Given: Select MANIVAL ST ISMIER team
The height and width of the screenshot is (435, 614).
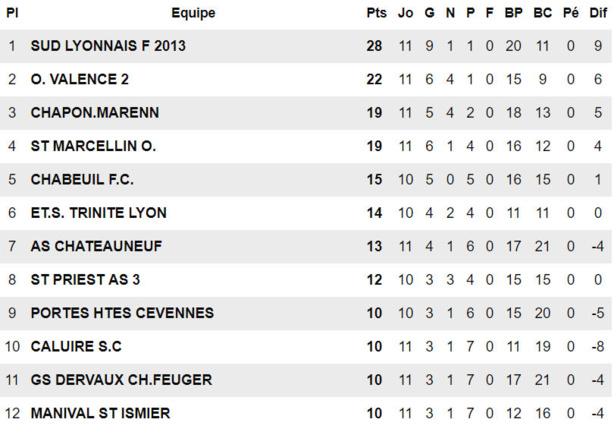Looking at the screenshot, I should (x=100, y=413).
